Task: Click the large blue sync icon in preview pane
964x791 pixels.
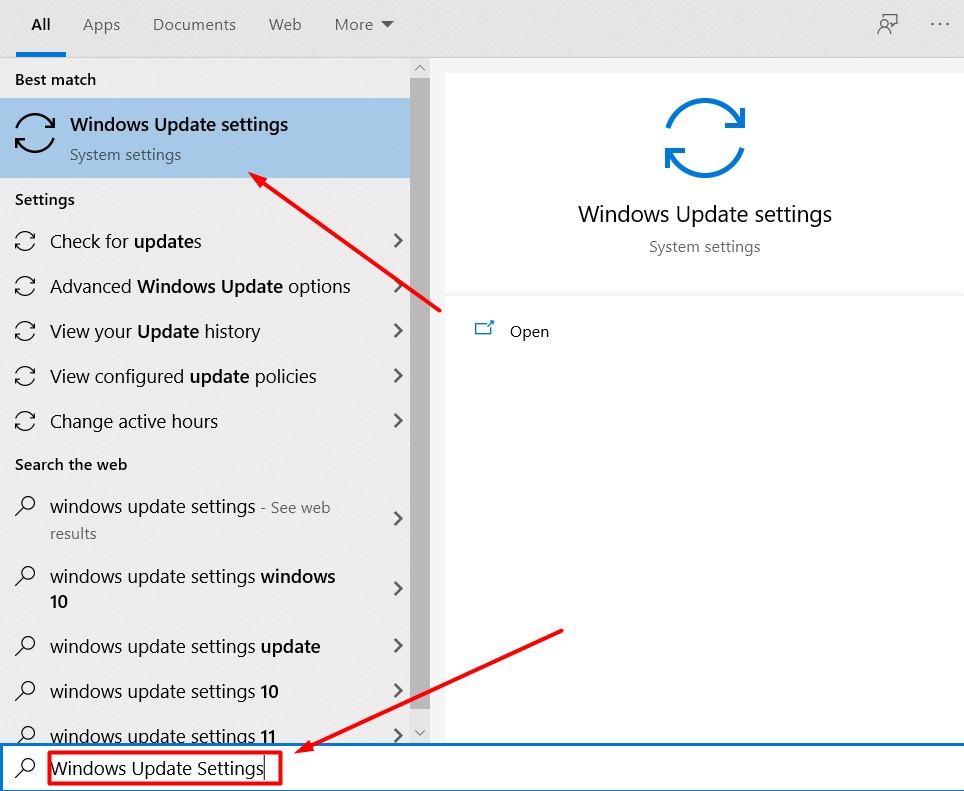Action: click(705, 138)
